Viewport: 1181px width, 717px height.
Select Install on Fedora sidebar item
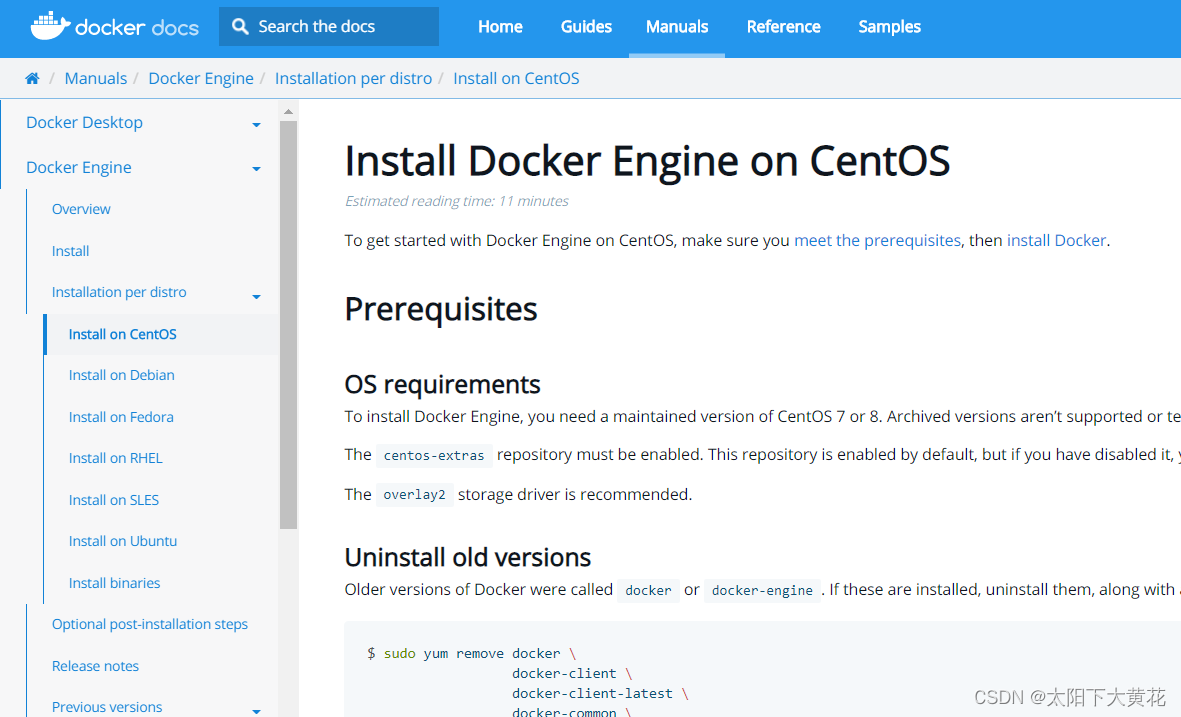(x=121, y=416)
